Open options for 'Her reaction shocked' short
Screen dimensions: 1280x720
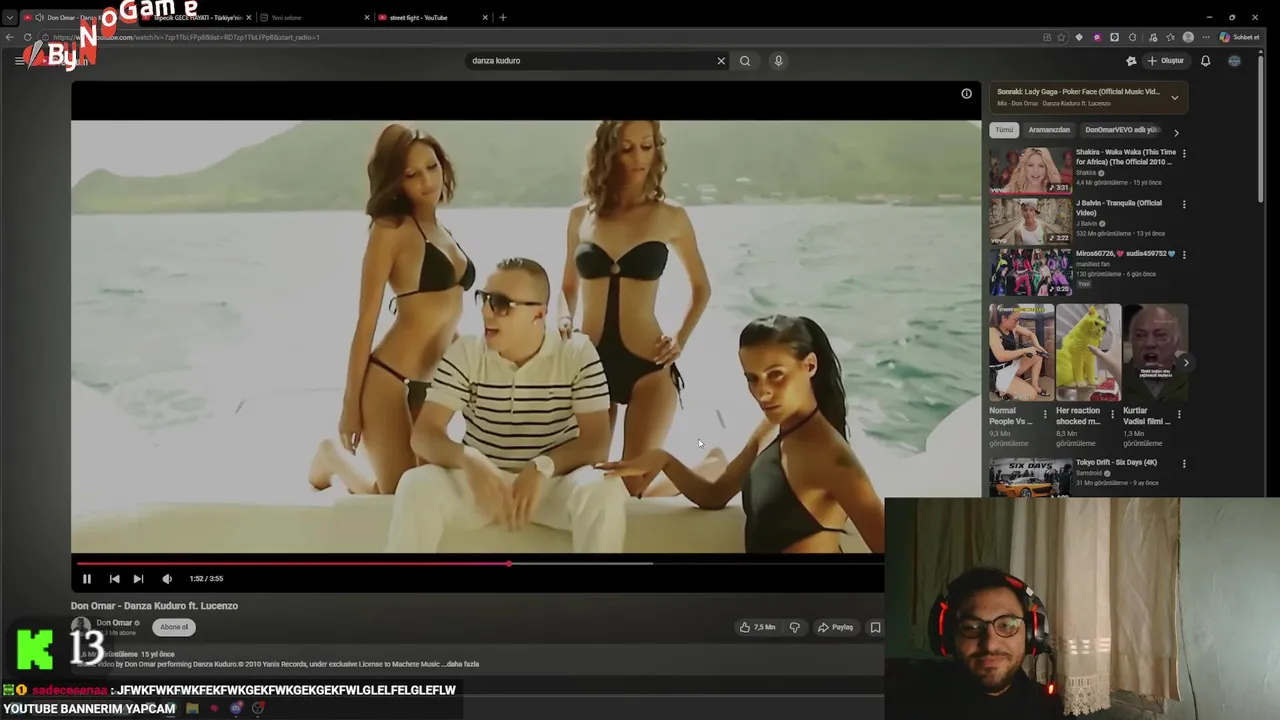pyautogui.click(x=1112, y=414)
